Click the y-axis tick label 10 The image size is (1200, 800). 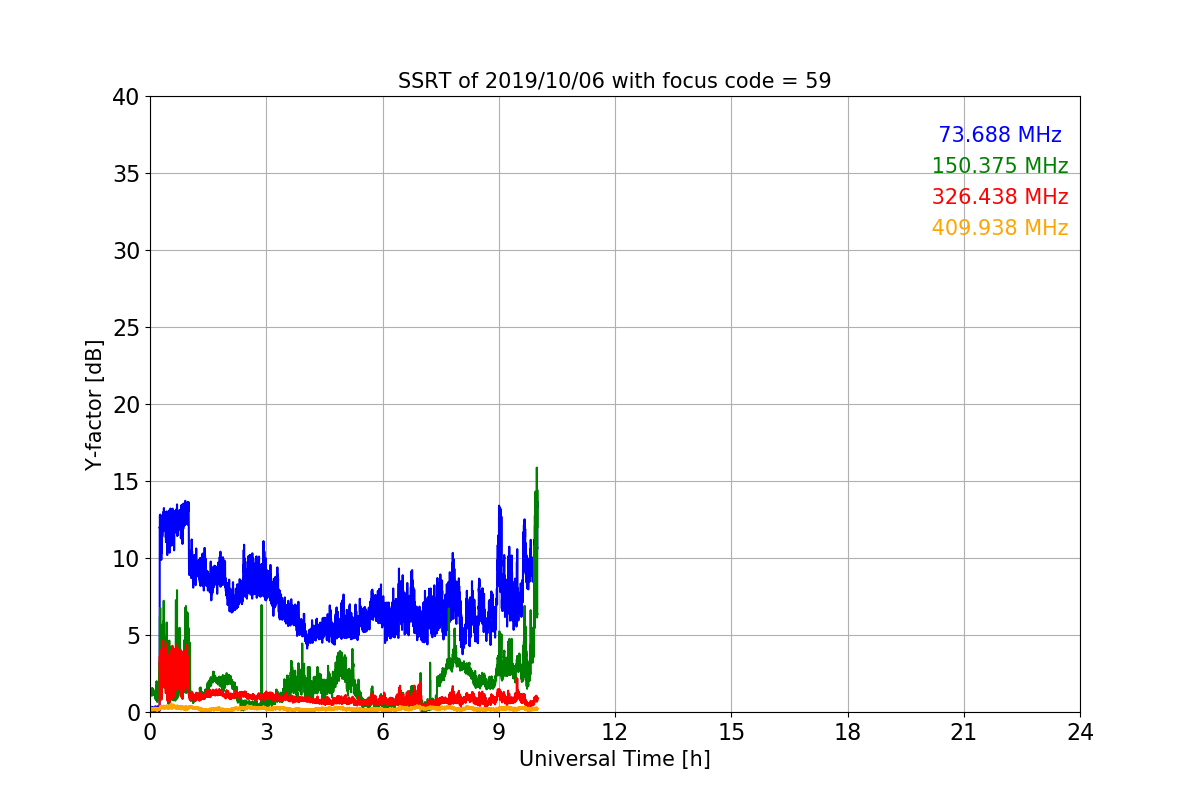click(125, 559)
